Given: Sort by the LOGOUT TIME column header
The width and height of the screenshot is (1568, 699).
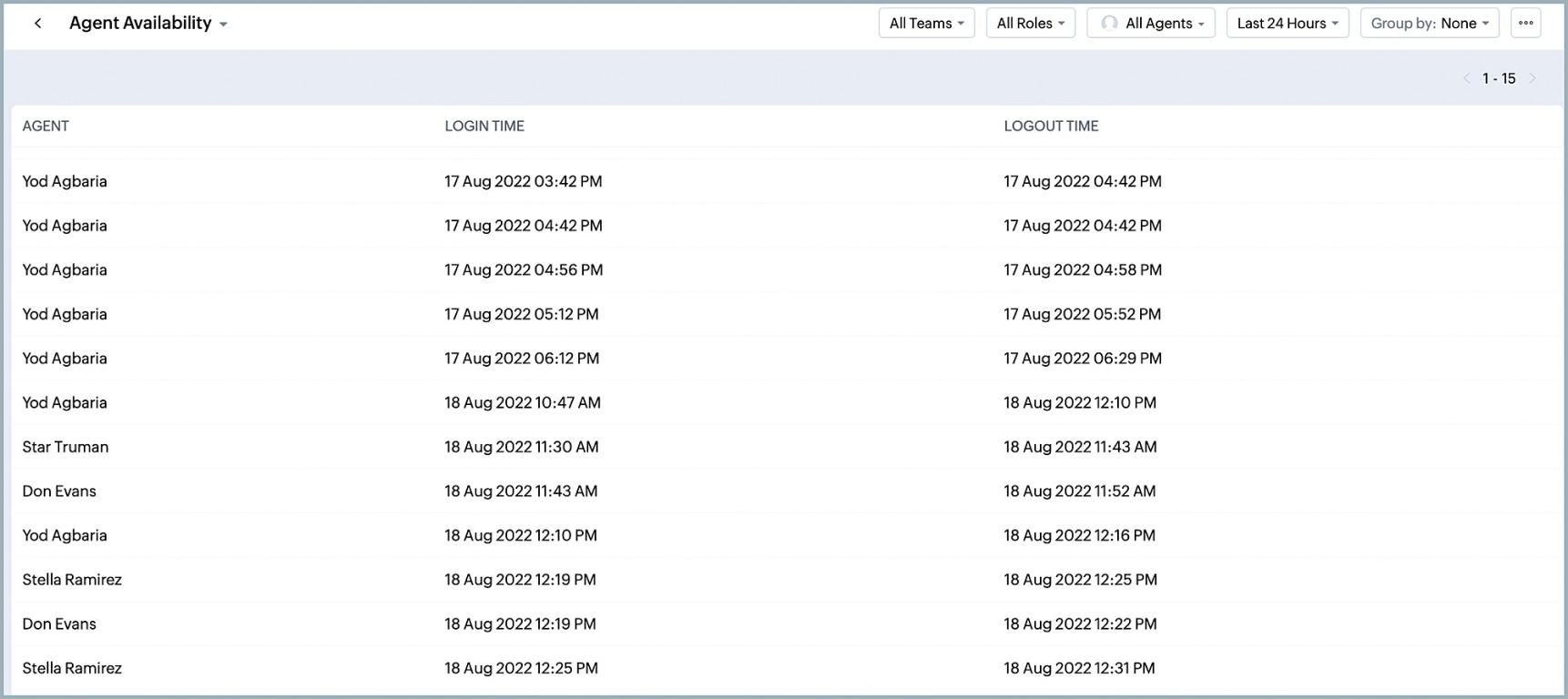Looking at the screenshot, I should (x=1051, y=127).
